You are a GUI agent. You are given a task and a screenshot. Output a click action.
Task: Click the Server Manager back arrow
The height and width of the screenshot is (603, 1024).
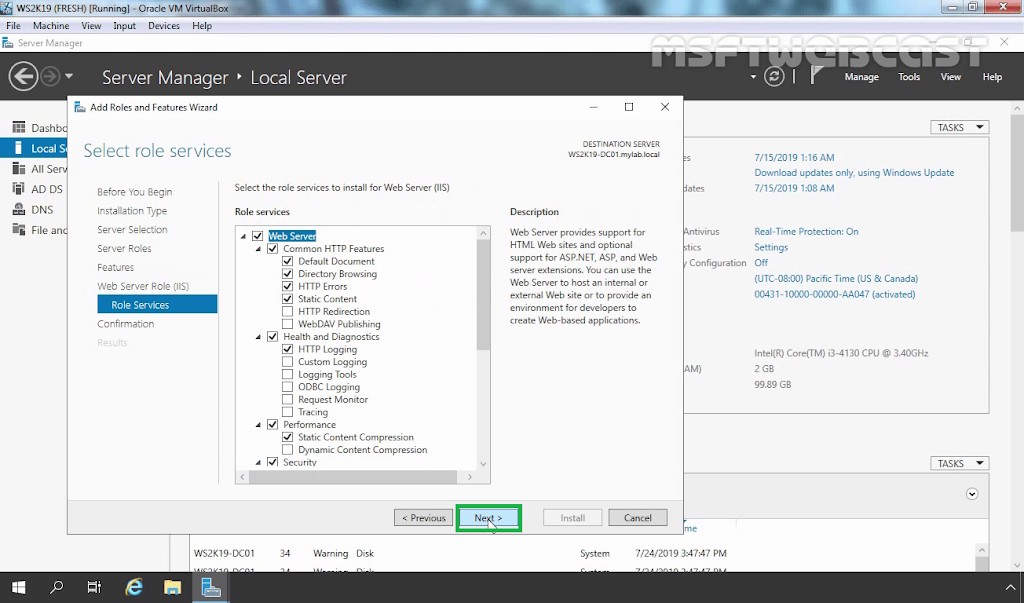(x=23, y=77)
